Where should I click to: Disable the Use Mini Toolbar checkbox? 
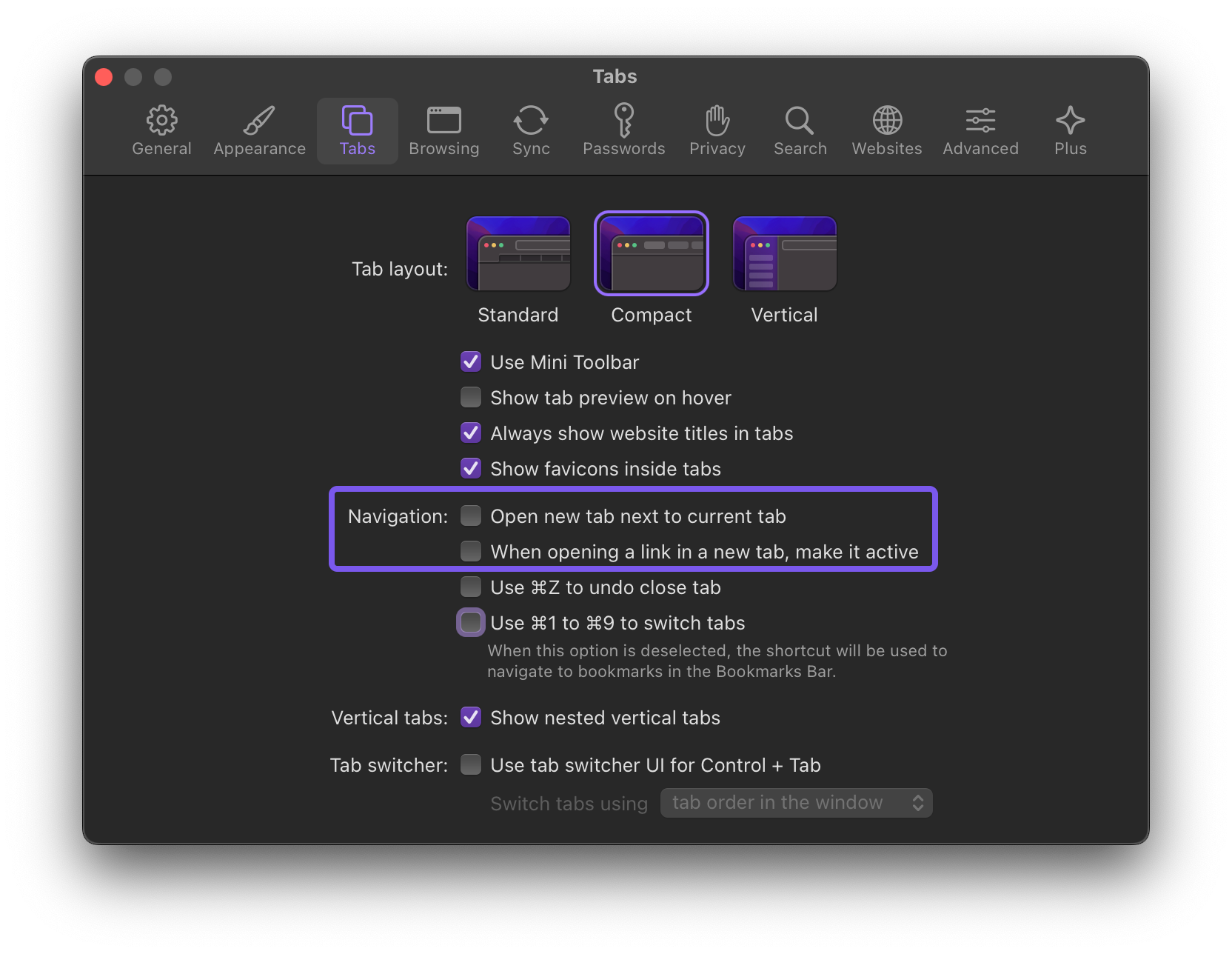pyautogui.click(x=471, y=362)
